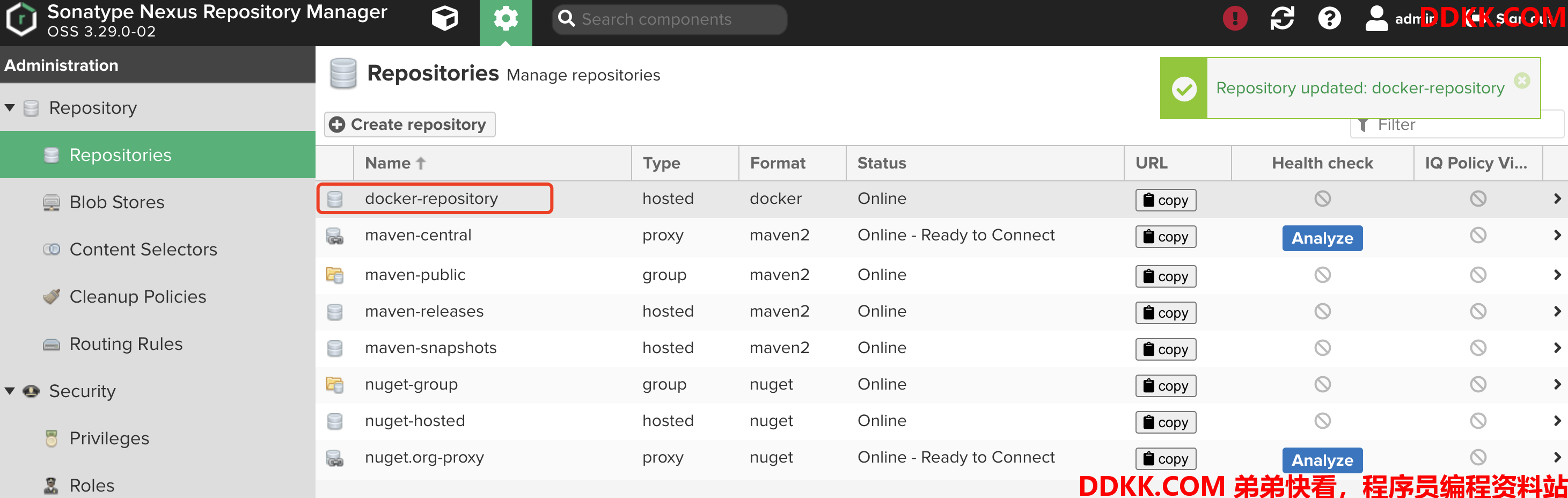The image size is (1568, 498).
Task: Sort by the Status column header
Action: pyautogui.click(x=985, y=163)
